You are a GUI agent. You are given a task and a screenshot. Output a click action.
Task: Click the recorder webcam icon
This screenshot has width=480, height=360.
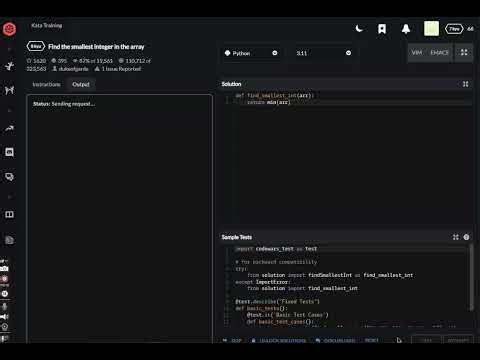point(5,327)
